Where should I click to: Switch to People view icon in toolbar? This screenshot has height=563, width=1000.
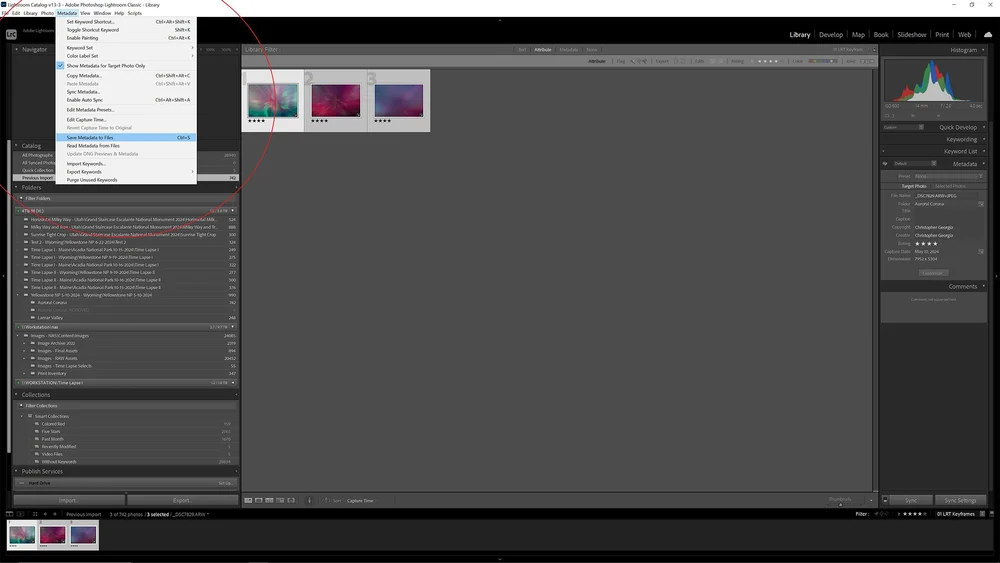coord(291,501)
